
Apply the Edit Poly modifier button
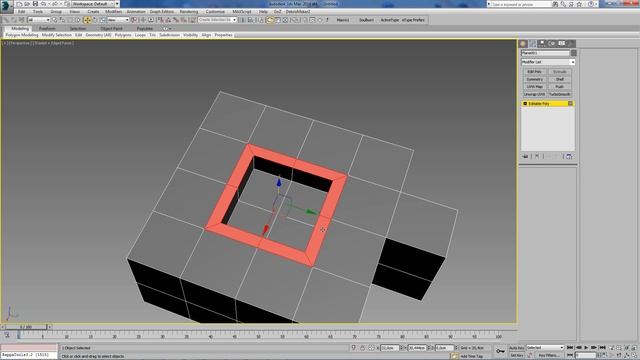[535, 72]
